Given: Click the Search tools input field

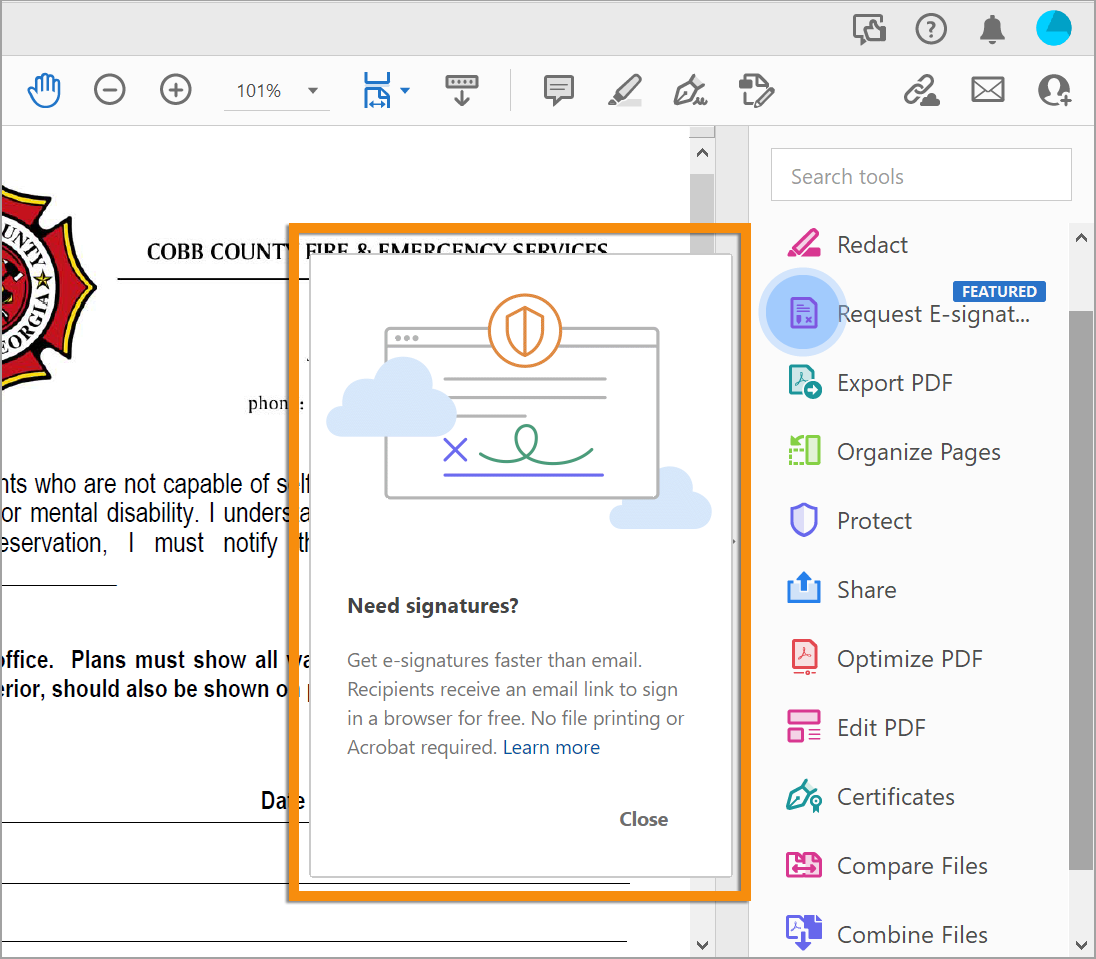Looking at the screenshot, I should point(920,175).
